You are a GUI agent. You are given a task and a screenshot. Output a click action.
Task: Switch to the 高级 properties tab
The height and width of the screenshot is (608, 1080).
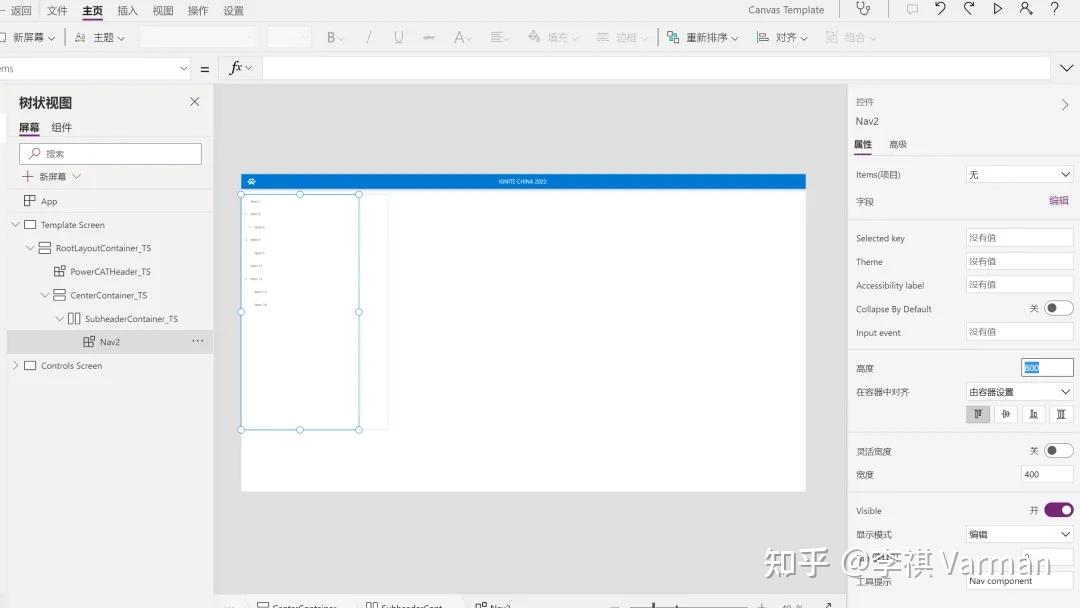(x=898, y=144)
